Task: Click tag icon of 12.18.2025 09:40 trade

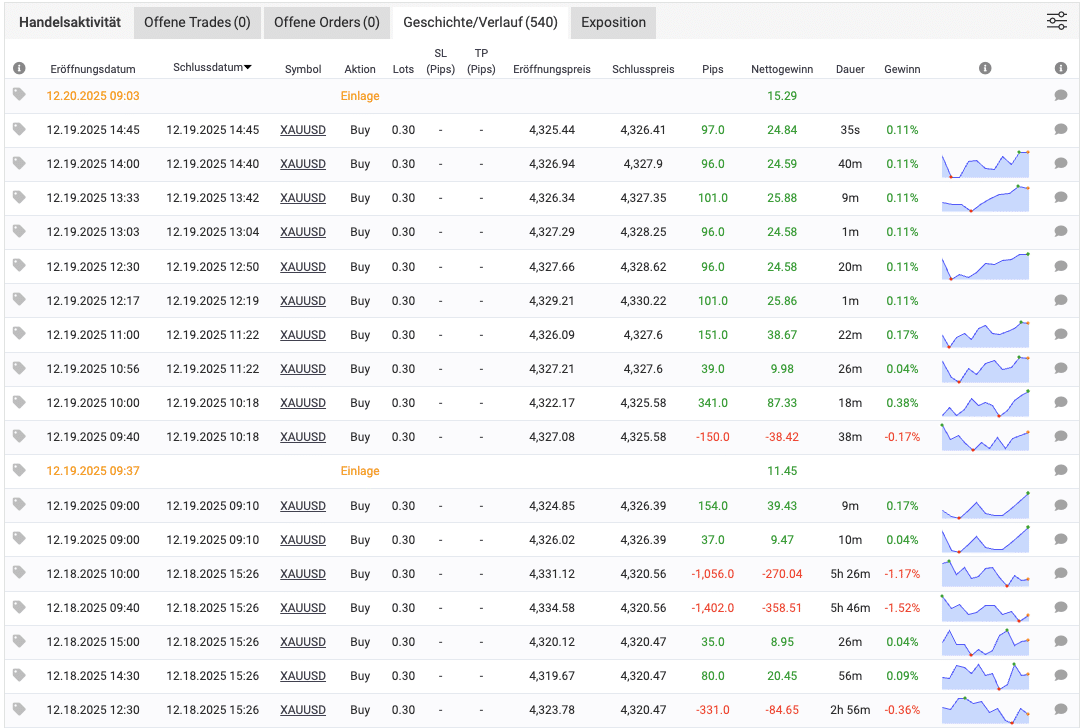Action: click(x=19, y=607)
